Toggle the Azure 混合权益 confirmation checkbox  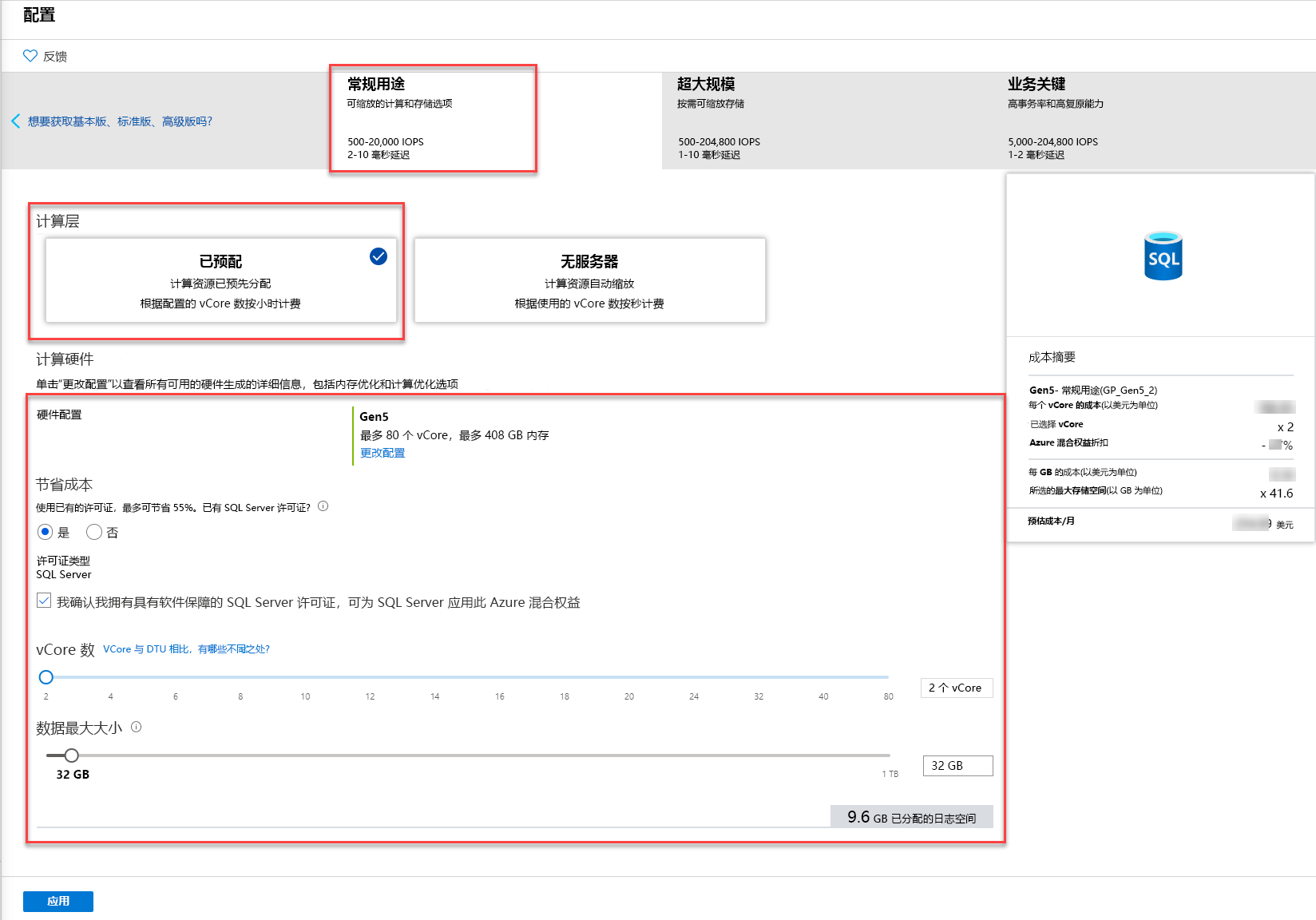(44, 601)
